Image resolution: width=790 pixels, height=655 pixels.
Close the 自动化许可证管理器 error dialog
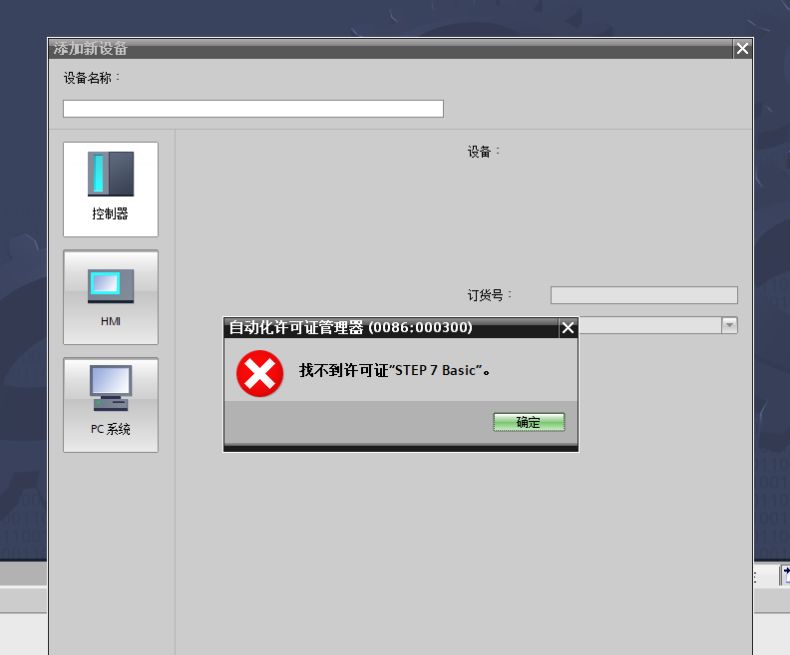point(568,328)
